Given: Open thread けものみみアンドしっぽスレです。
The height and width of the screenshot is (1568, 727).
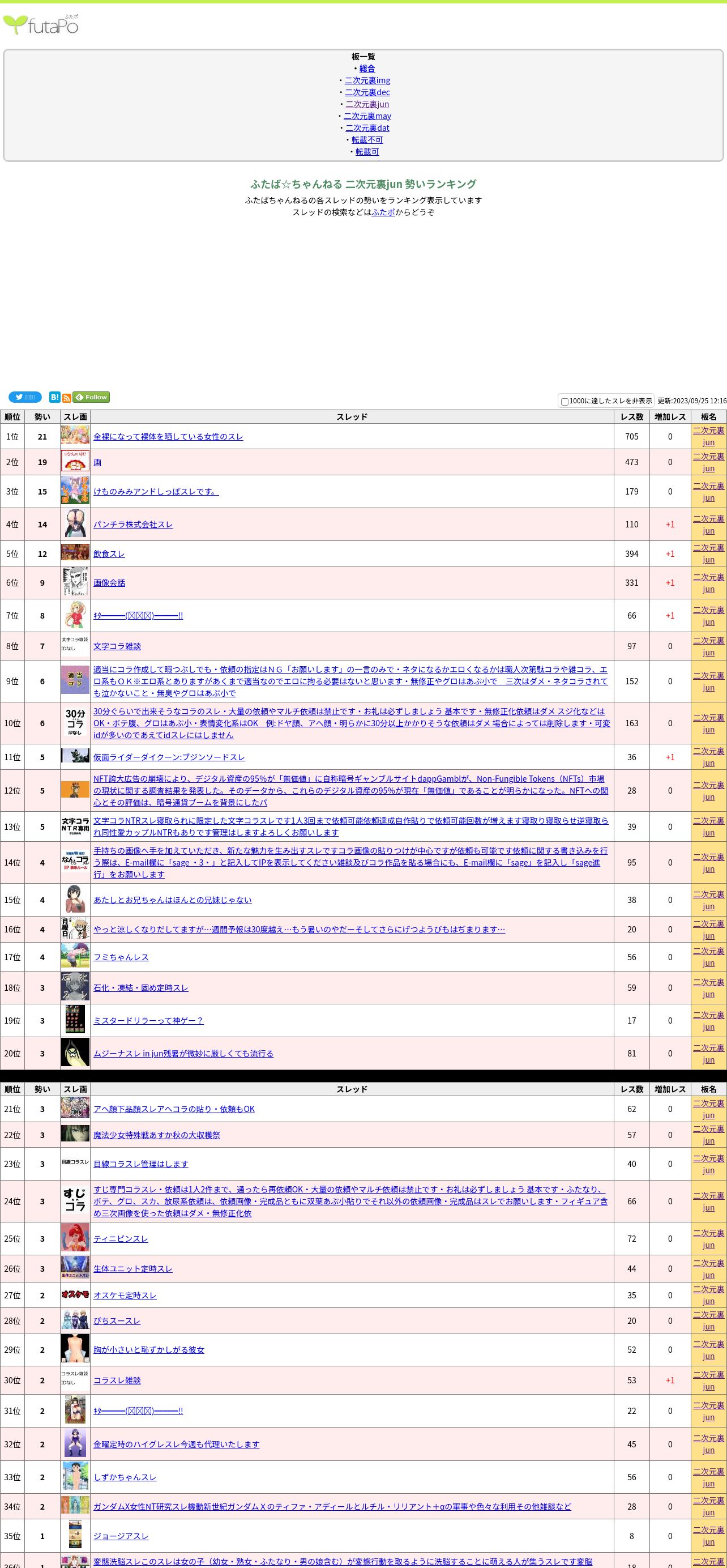Looking at the screenshot, I should click(x=156, y=491).
